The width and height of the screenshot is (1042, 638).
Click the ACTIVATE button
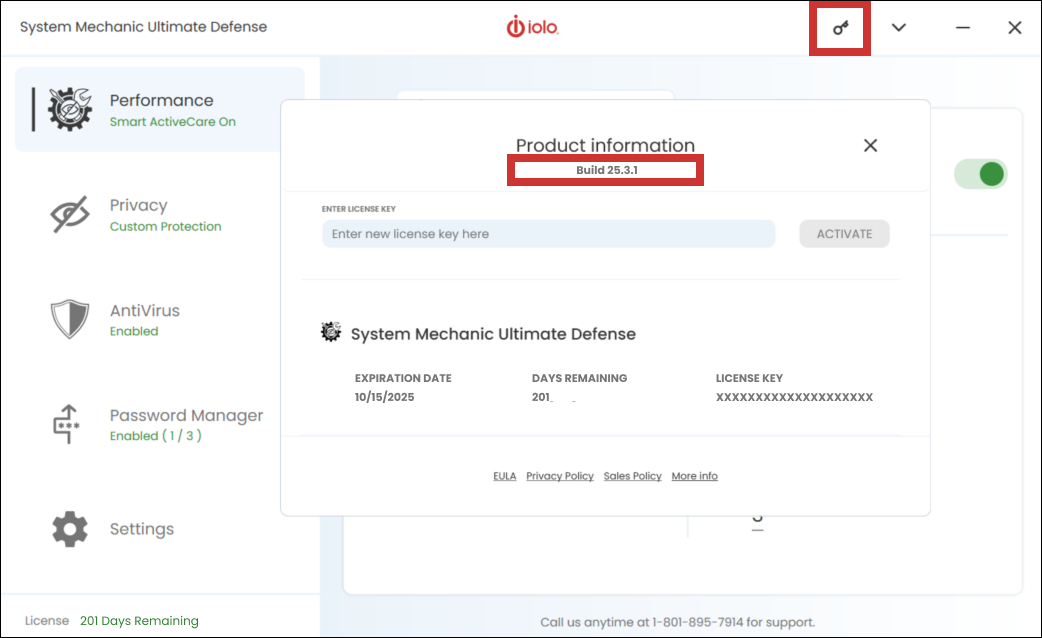click(844, 234)
